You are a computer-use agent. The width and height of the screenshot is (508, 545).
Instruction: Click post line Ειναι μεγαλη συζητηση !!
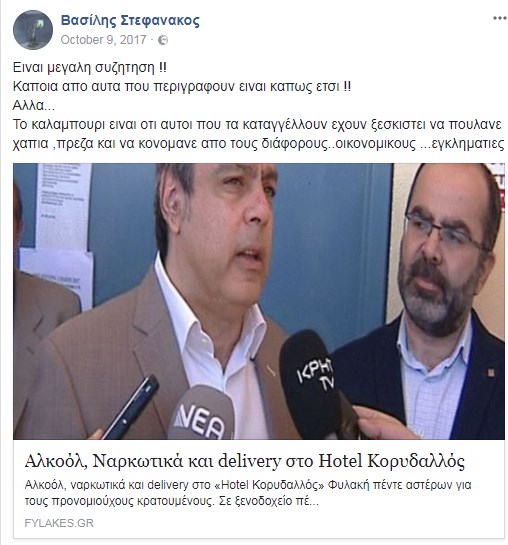click(x=90, y=67)
